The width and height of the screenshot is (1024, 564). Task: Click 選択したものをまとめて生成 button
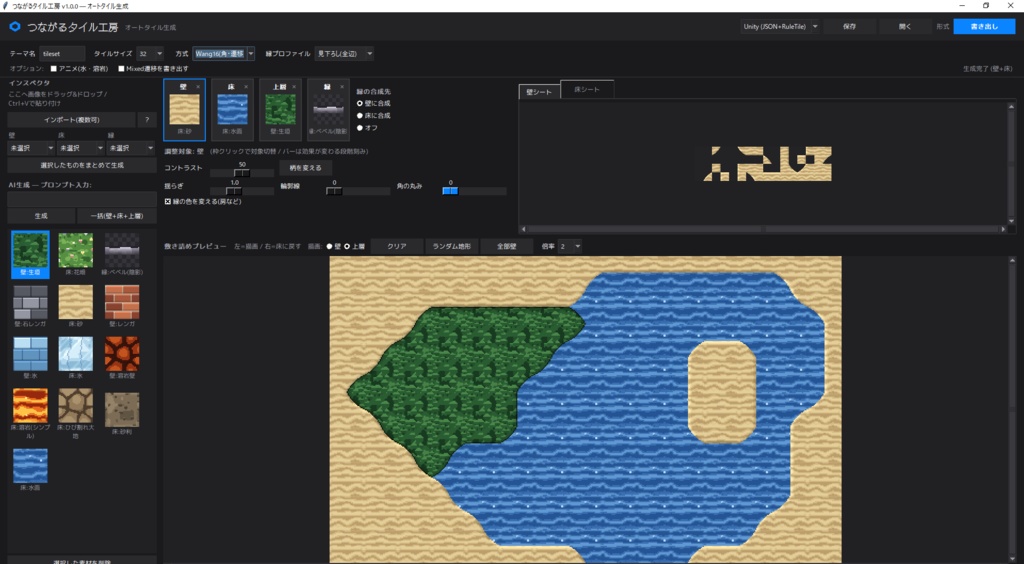pyautogui.click(x=82, y=165)
